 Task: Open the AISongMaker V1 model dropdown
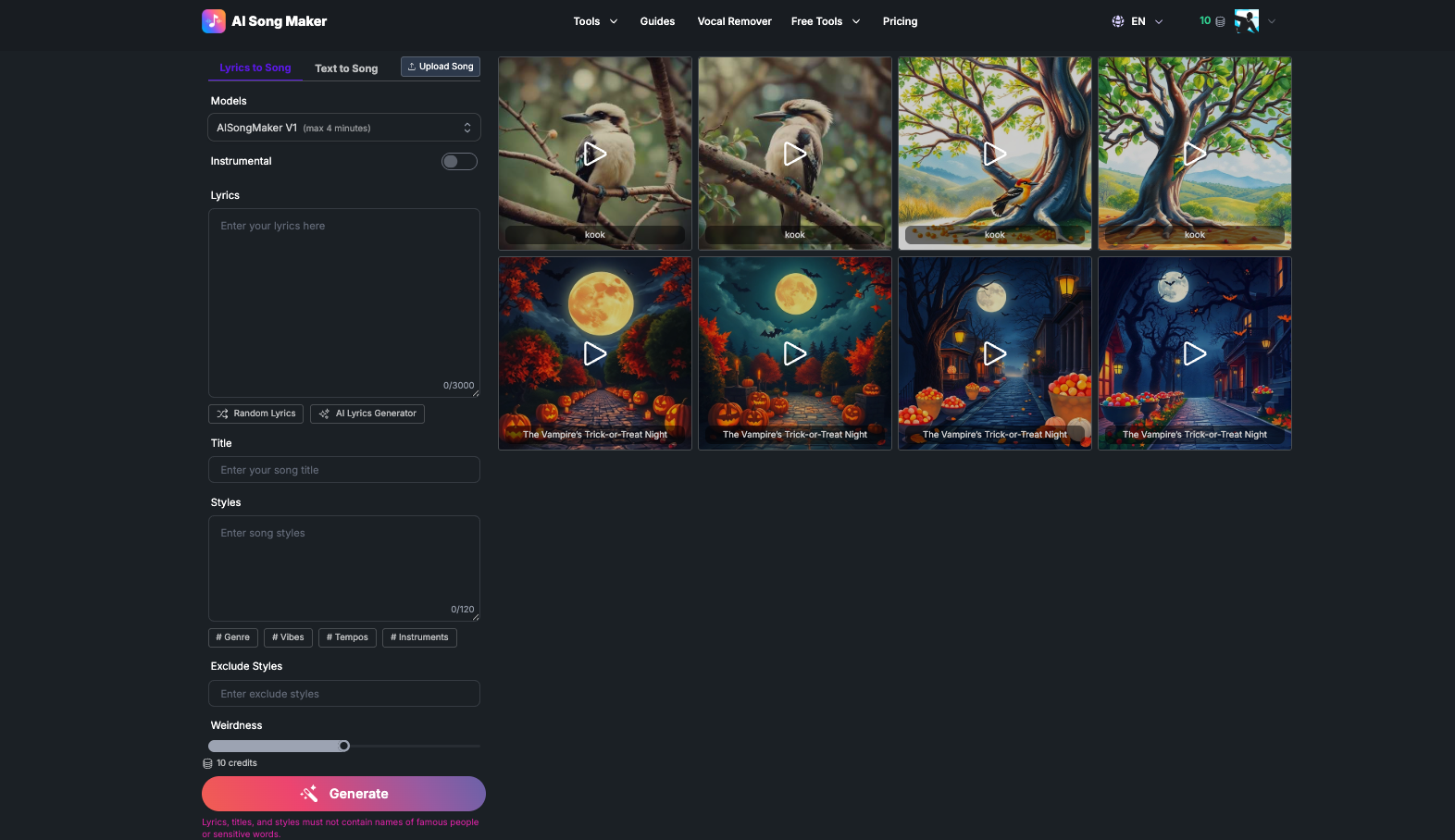[x=344, y=128]
